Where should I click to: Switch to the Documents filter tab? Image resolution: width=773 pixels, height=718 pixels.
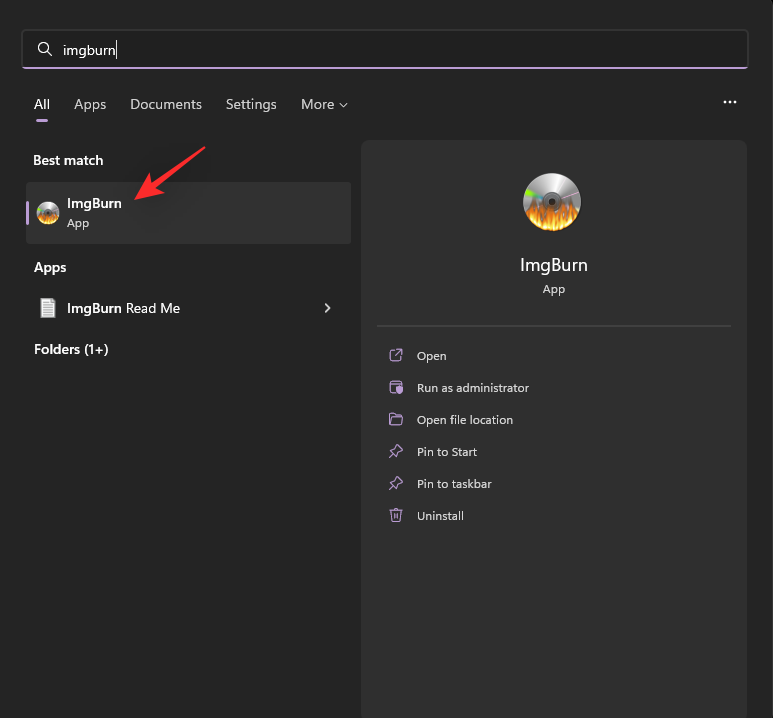166,105
